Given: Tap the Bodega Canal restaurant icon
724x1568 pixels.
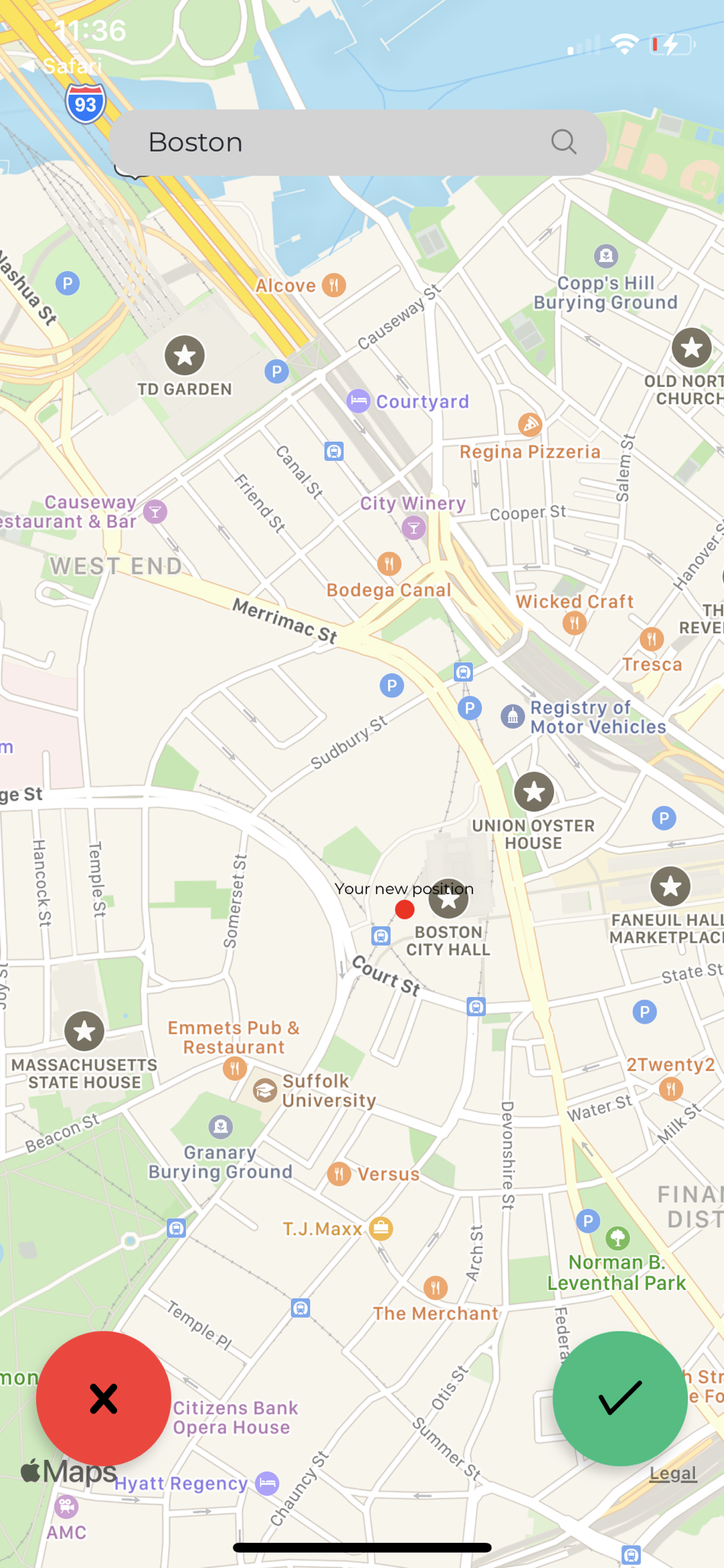Looking at the screenshot, I should tap(390, 564).
